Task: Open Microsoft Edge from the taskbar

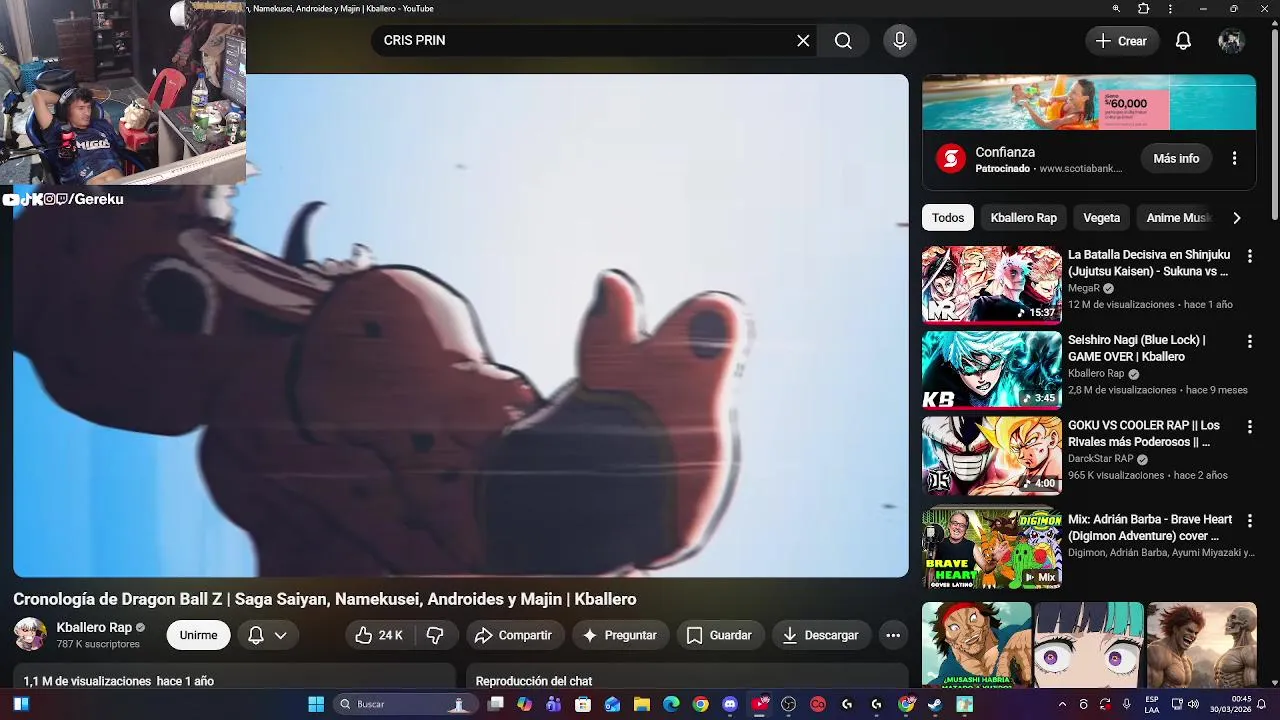Action: coord(671,704)
